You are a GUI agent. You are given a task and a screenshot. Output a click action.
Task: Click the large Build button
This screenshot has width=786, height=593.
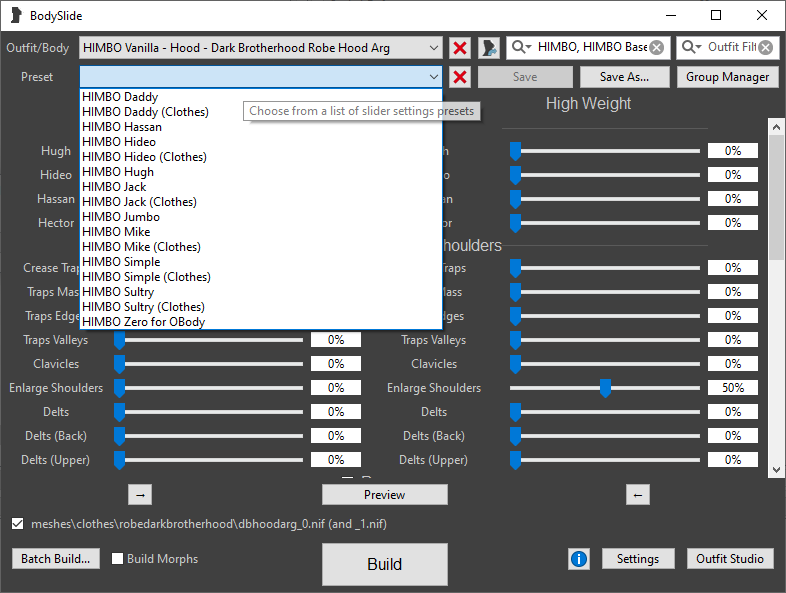click(x=384, y=564)
